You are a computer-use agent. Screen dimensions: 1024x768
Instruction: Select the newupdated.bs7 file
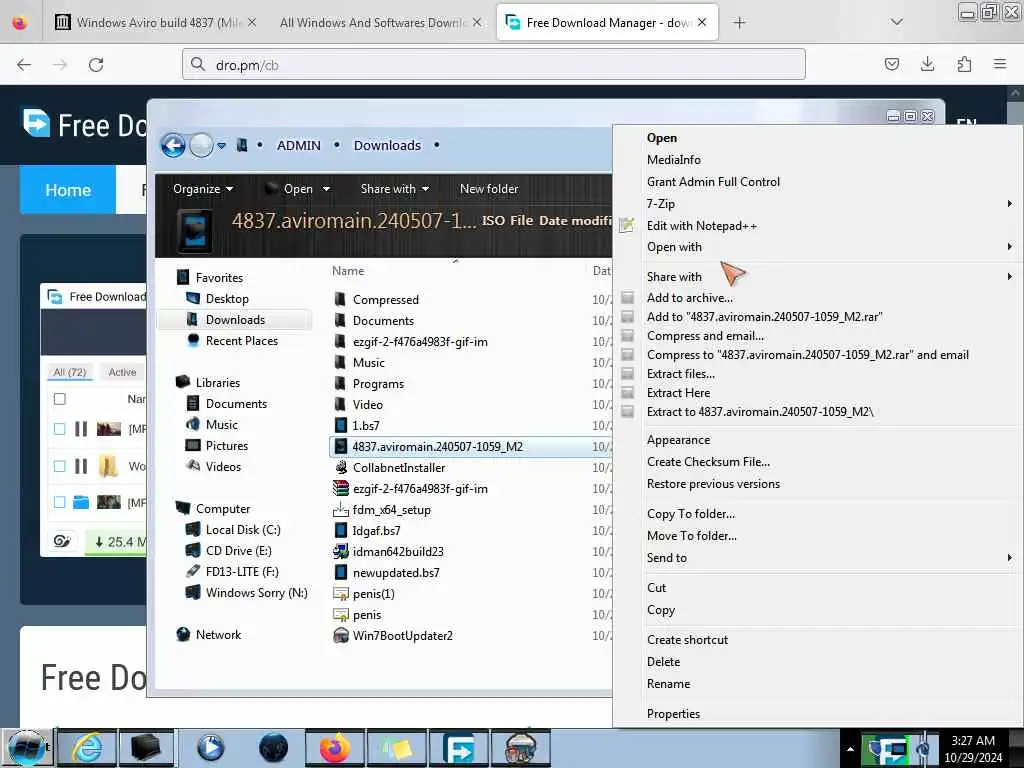click(396, 573)
